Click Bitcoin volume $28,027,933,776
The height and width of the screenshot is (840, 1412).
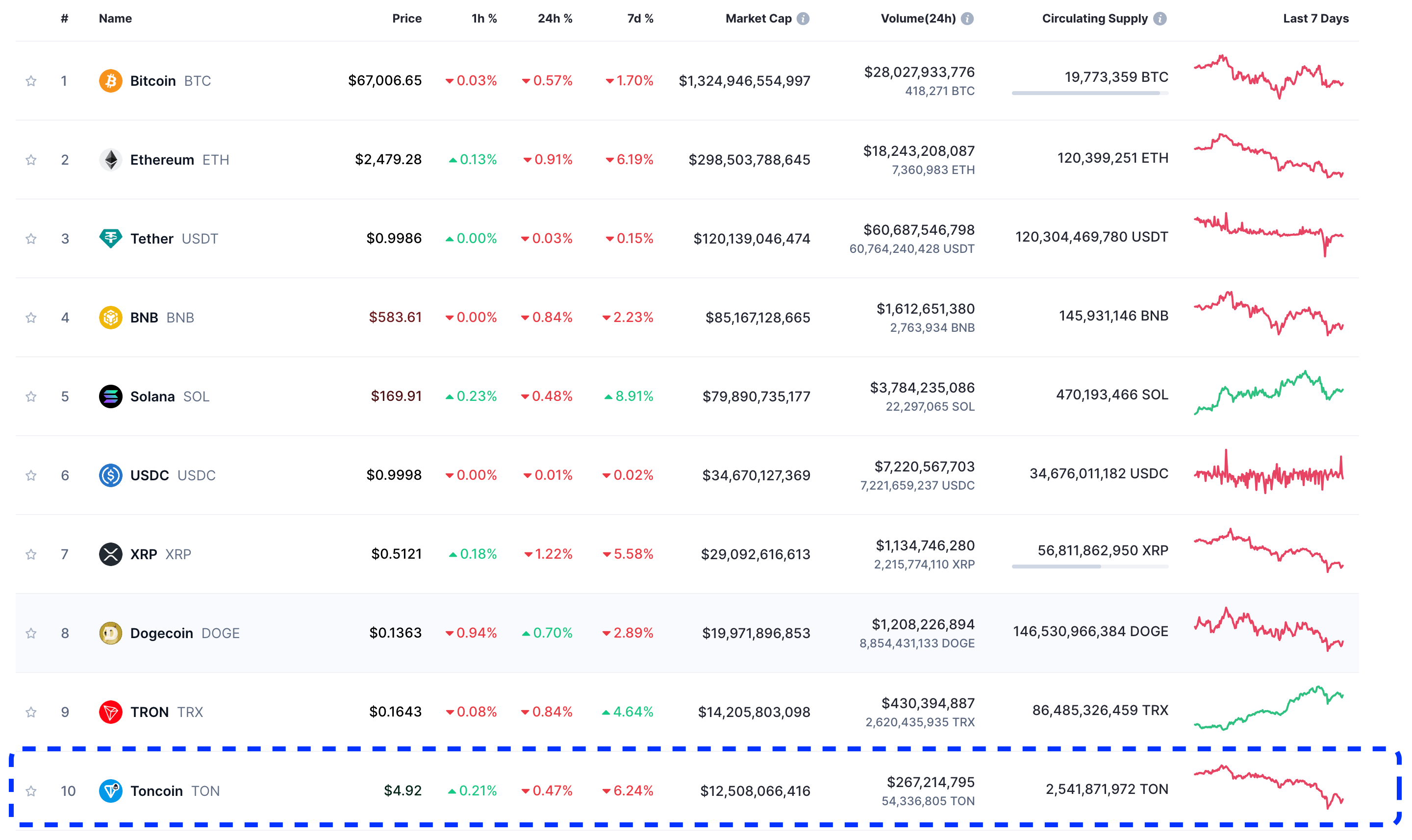(919, 72)
